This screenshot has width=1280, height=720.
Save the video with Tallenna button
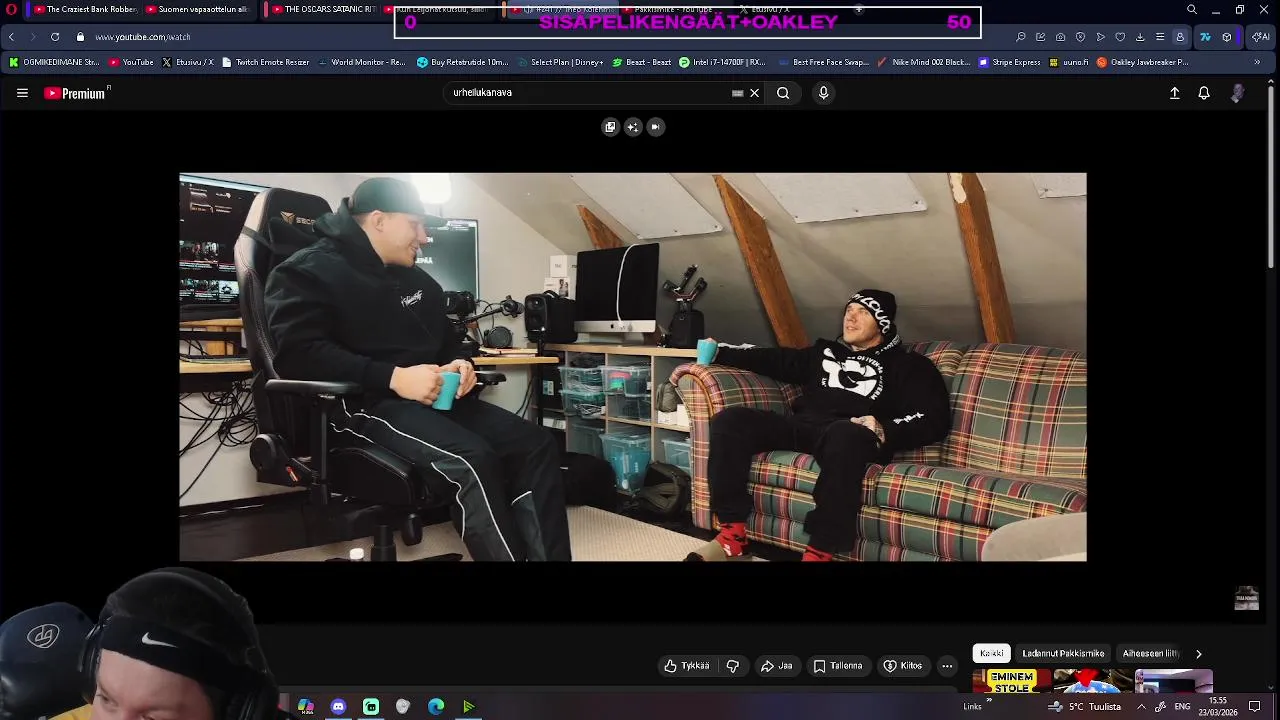(838, 666)
